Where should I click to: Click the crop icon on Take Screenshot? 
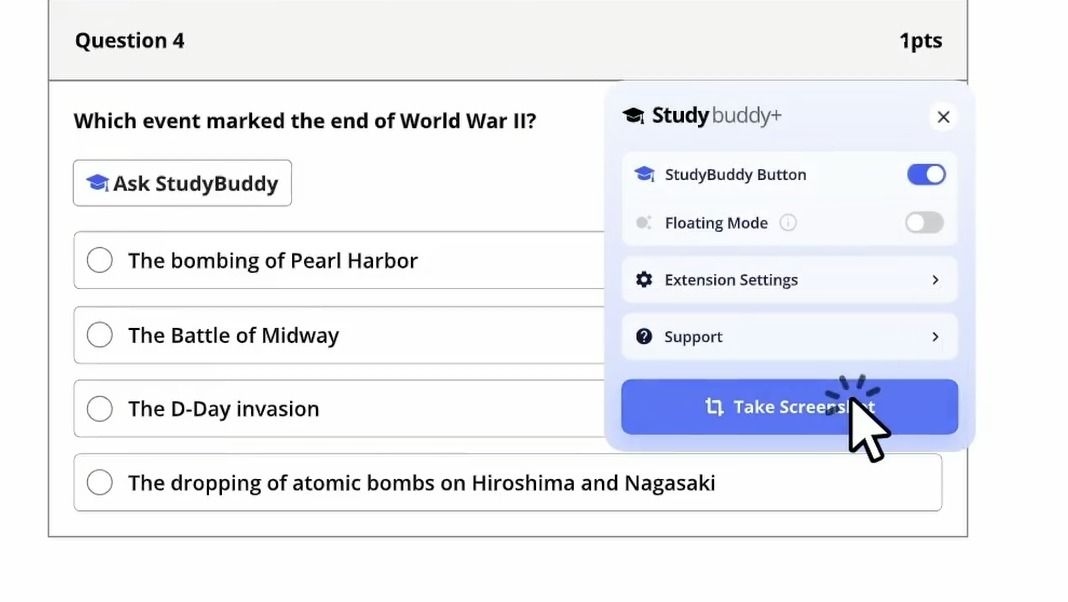pyautogui.click(x=714, y=407)
